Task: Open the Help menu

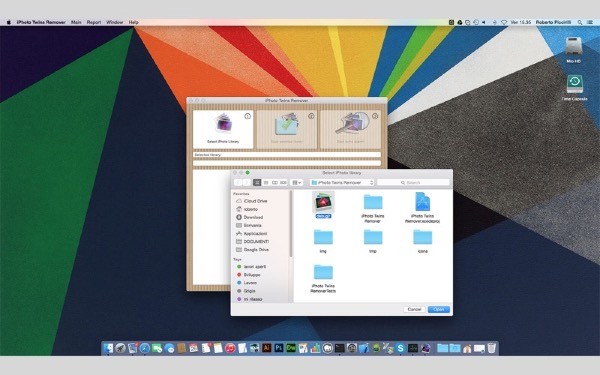Action: coord(133,22)
